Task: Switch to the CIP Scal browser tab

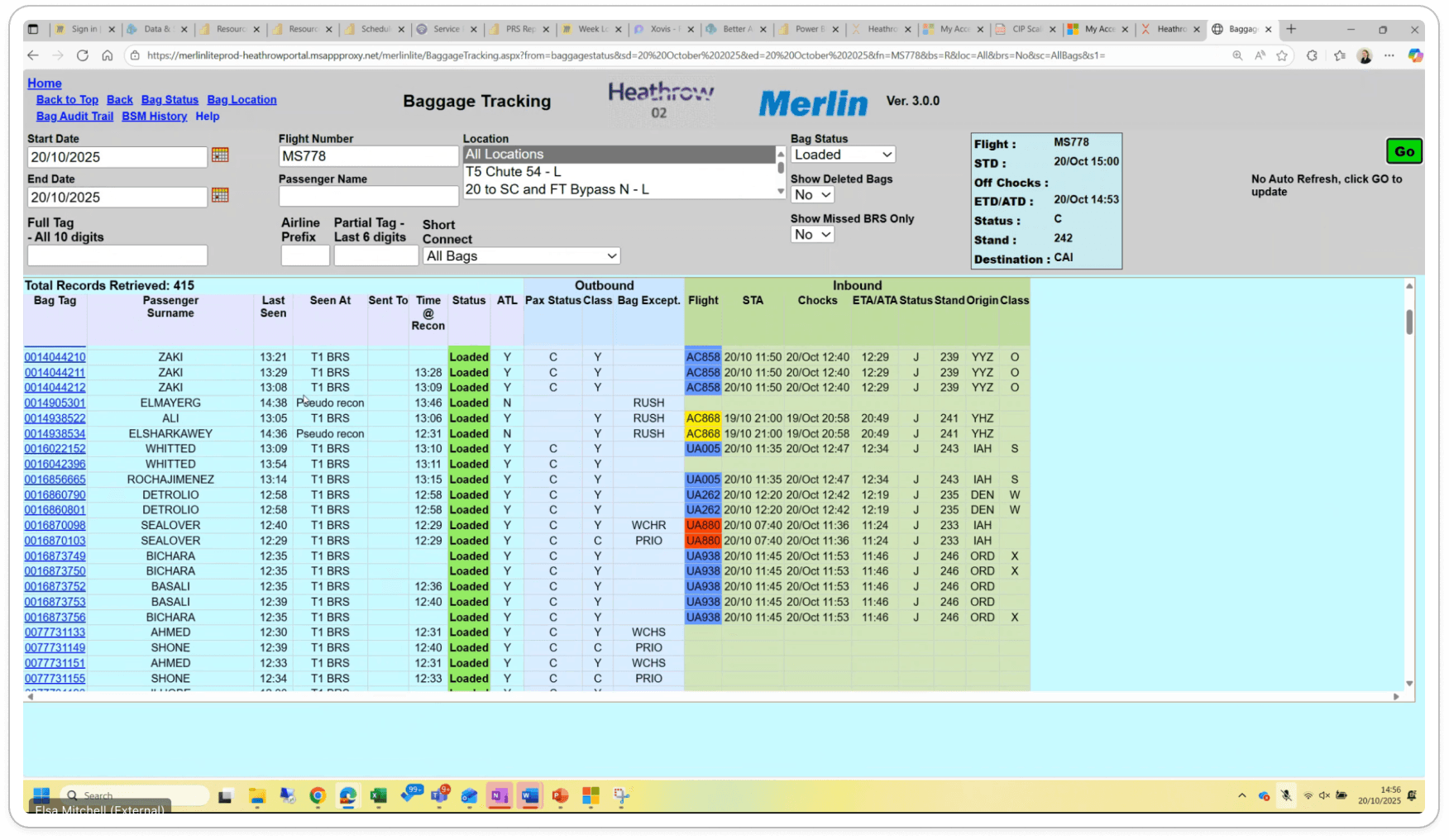Action: [1026, 29]
